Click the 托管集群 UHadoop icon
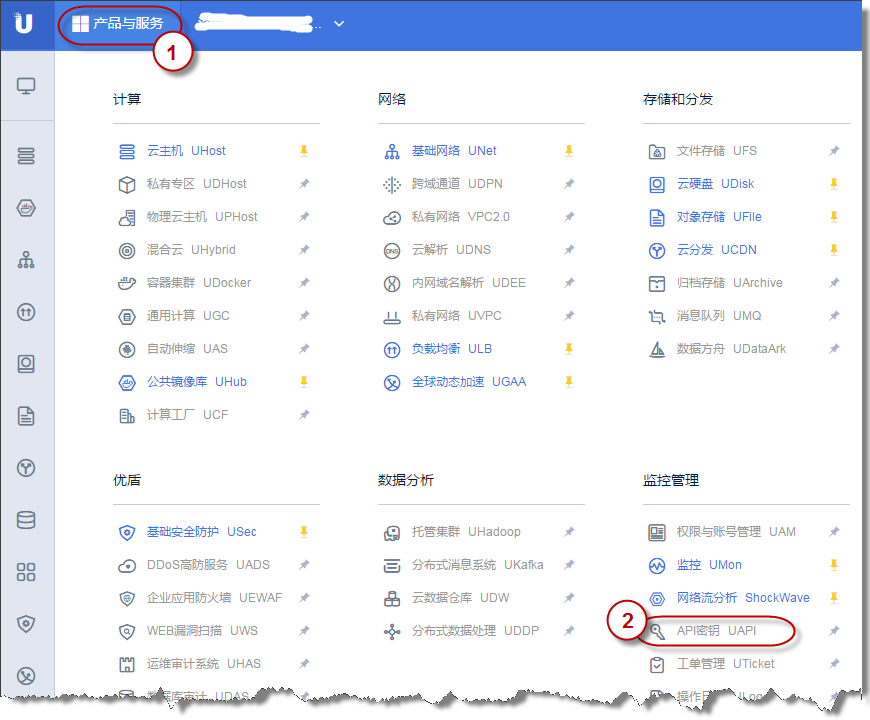Screen dimensions: 870x720 392,533
